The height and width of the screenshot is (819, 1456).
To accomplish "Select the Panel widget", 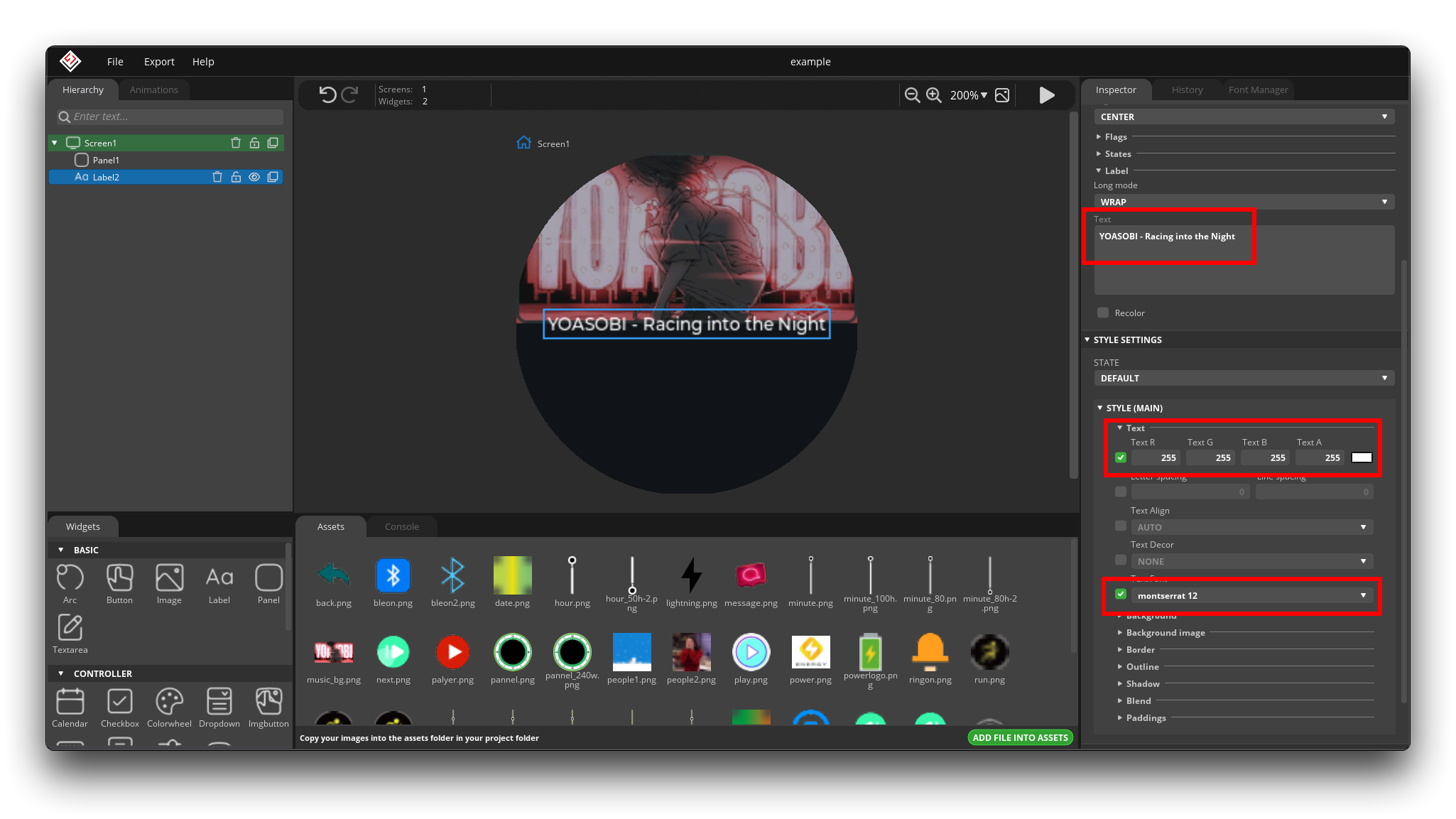I will click(268, 584).
